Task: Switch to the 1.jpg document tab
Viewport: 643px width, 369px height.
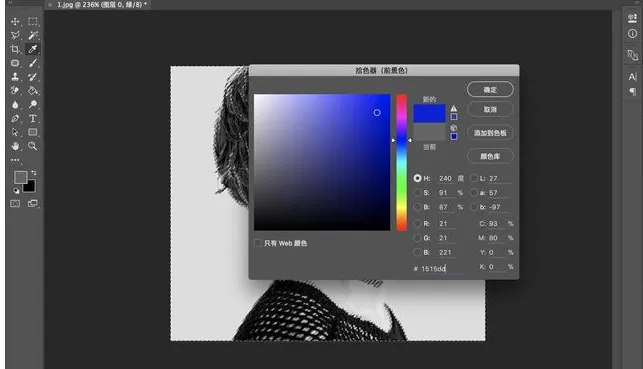Action: (102, 5)
